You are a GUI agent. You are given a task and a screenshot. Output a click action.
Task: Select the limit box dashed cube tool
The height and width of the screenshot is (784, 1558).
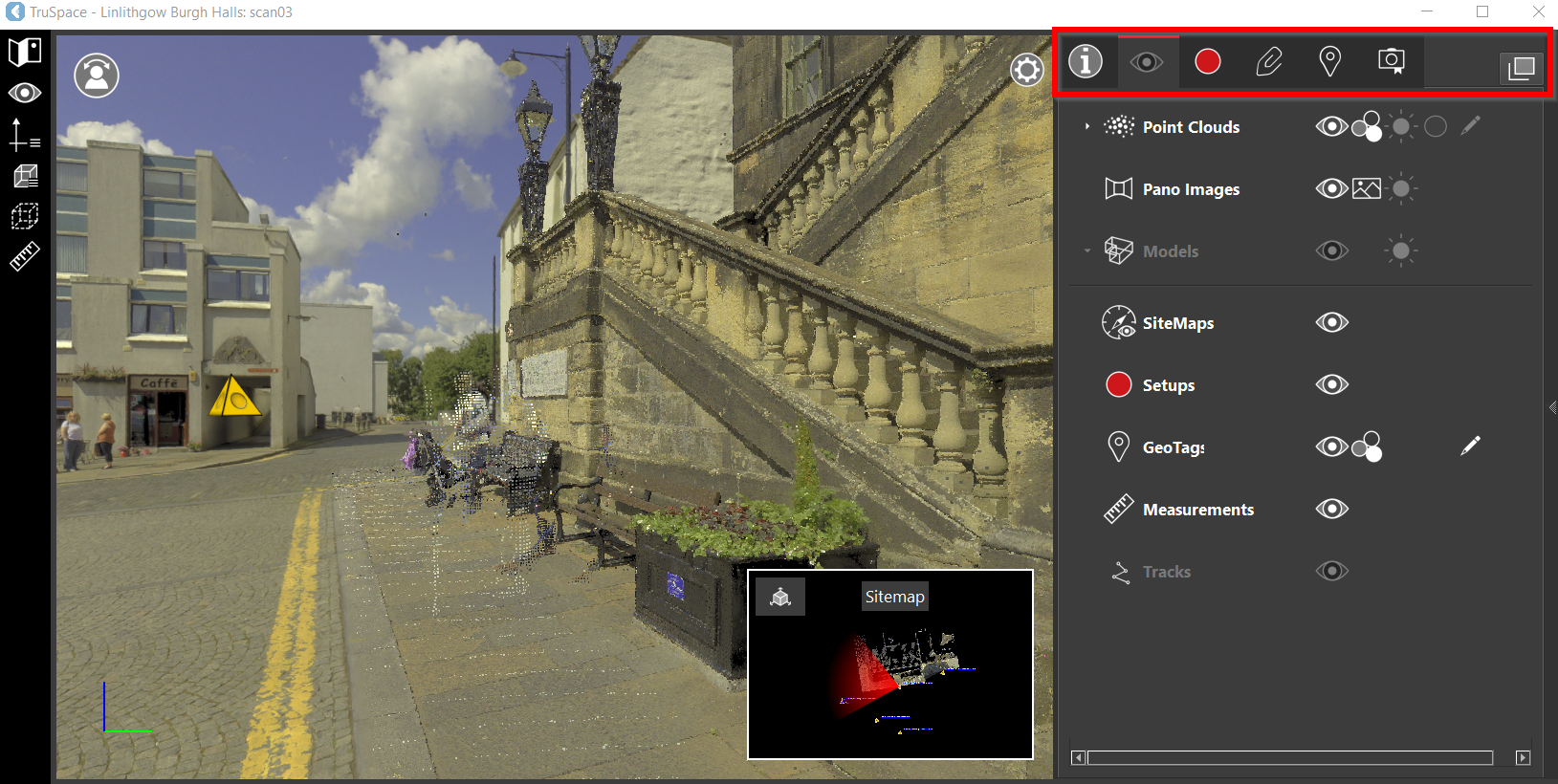coord(24,216)
